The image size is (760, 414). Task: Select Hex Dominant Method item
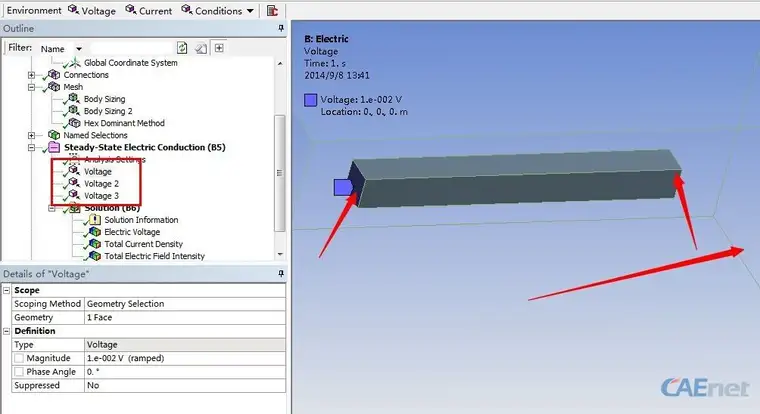click(x=124, y=123)
